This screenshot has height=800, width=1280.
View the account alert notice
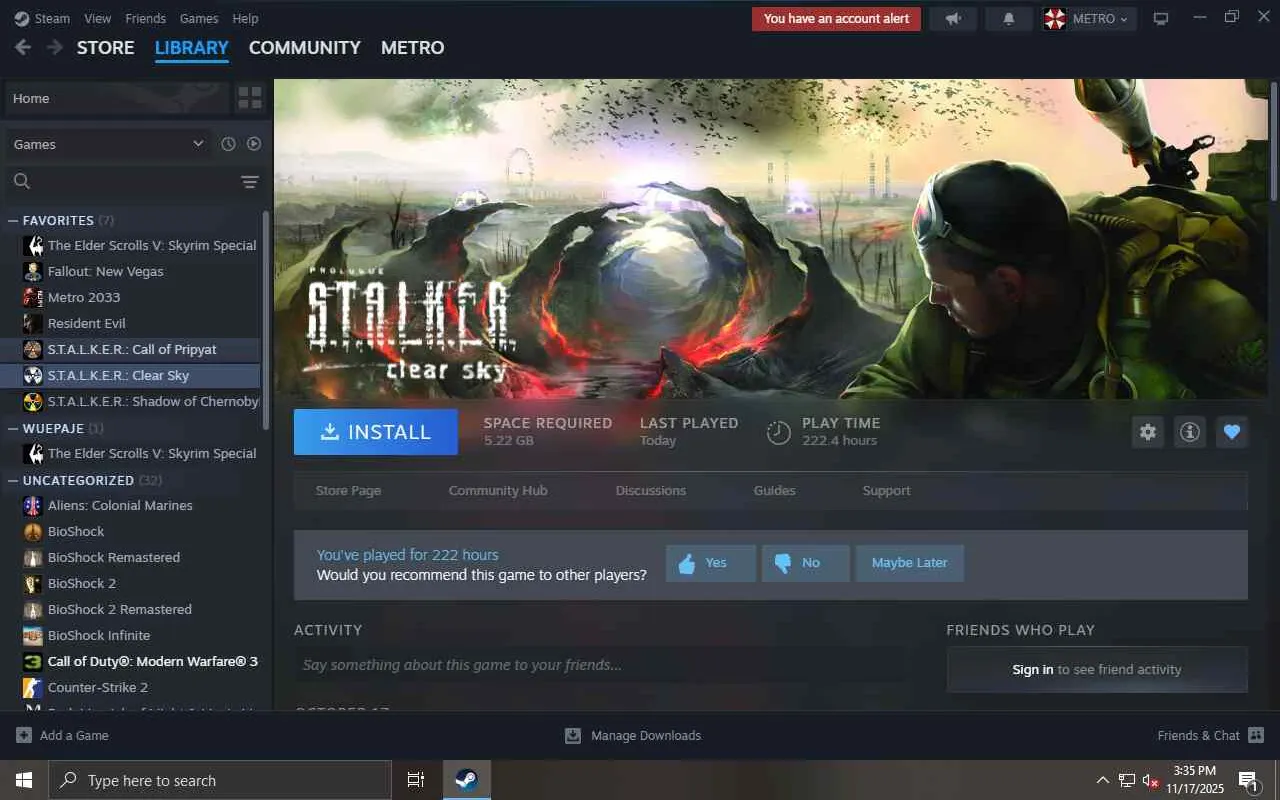pyautogui.click(x=836, y=19)
